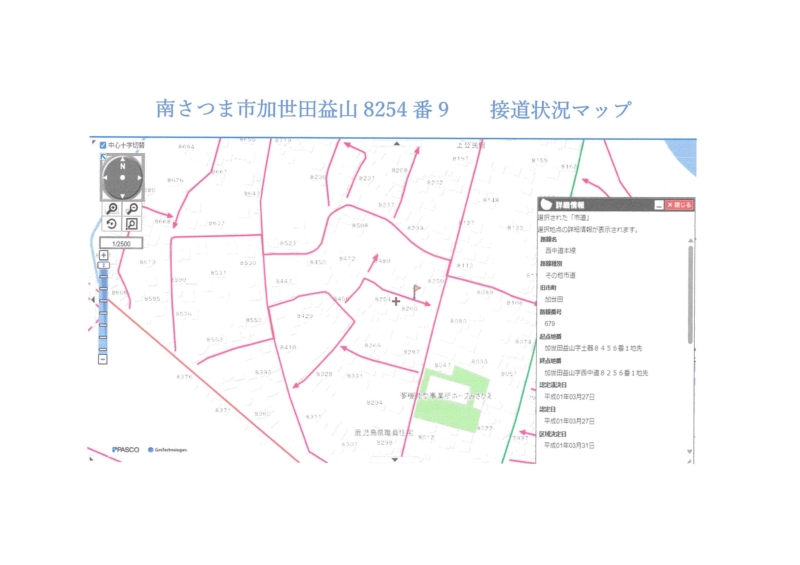This screenshot has width=800, height=565.
Task: Close the 詳細情報 panel with 閉じる
Action: click(x=680, y=204)
